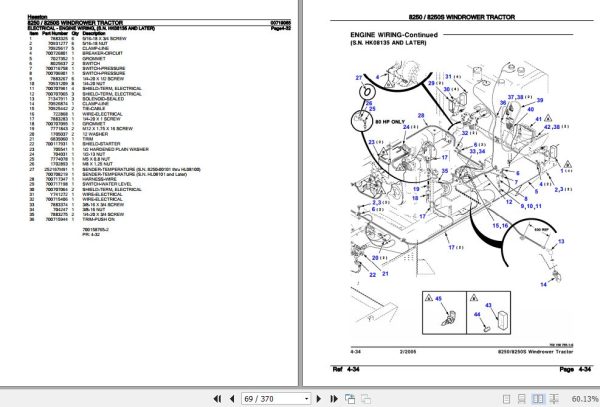Click callout number 45 in the inset box
Screen dimensions: 600x407
(x=439, y=299)
